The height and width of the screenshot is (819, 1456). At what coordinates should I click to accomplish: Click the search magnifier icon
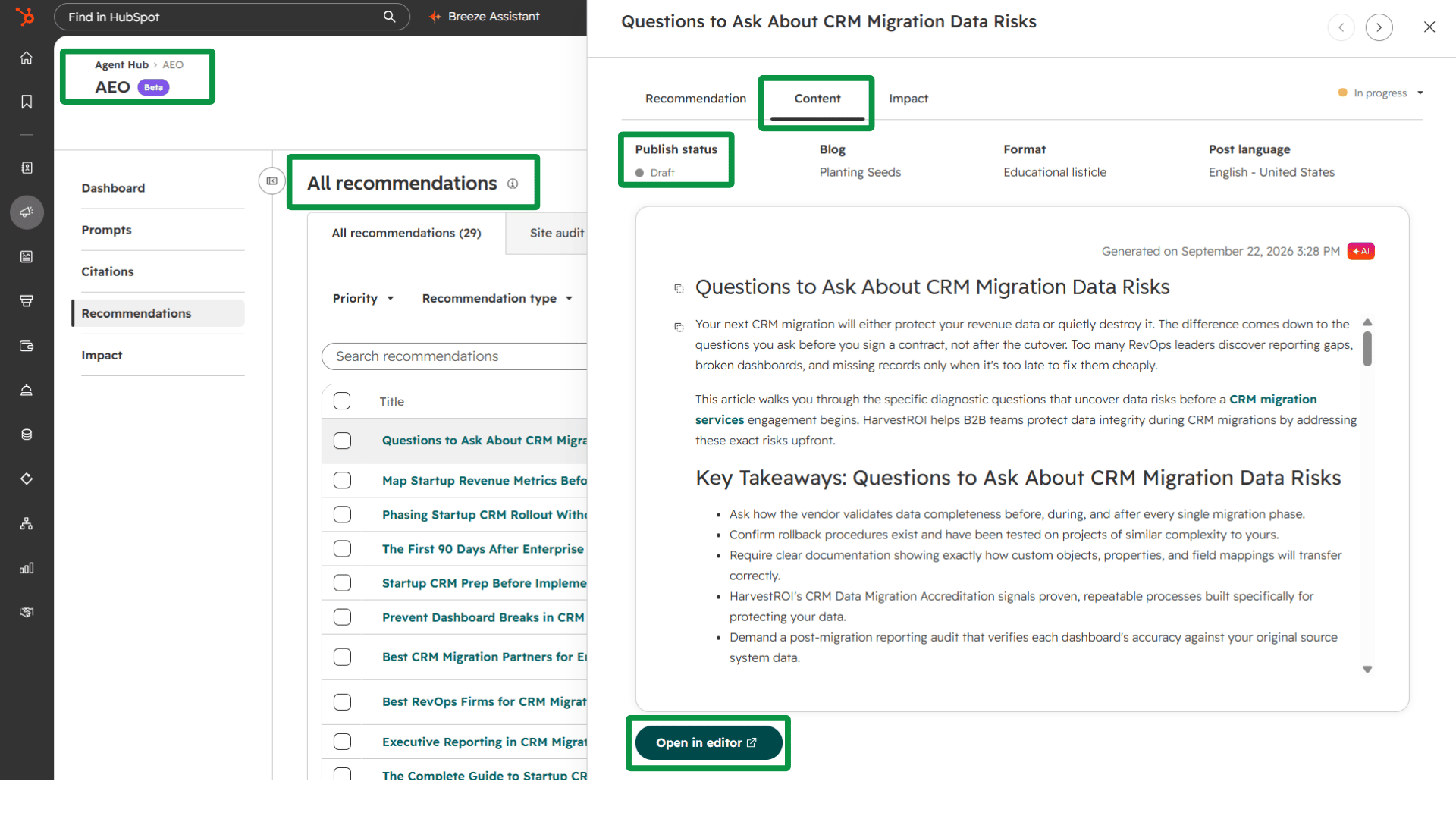tap(389, 17)
